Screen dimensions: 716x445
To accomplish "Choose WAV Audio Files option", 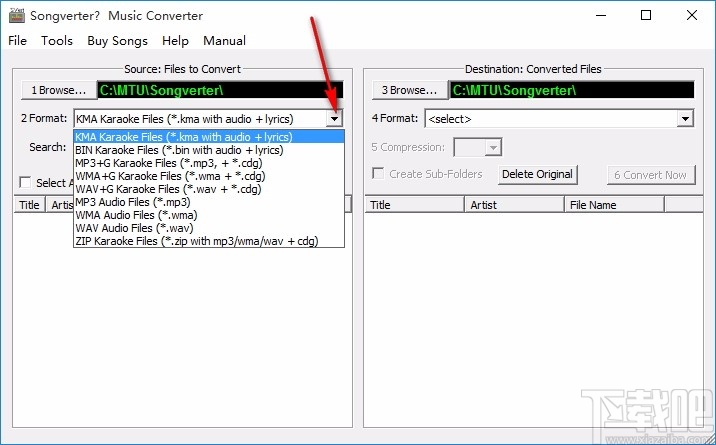I will pyautogui.click(x=209, y=228).
